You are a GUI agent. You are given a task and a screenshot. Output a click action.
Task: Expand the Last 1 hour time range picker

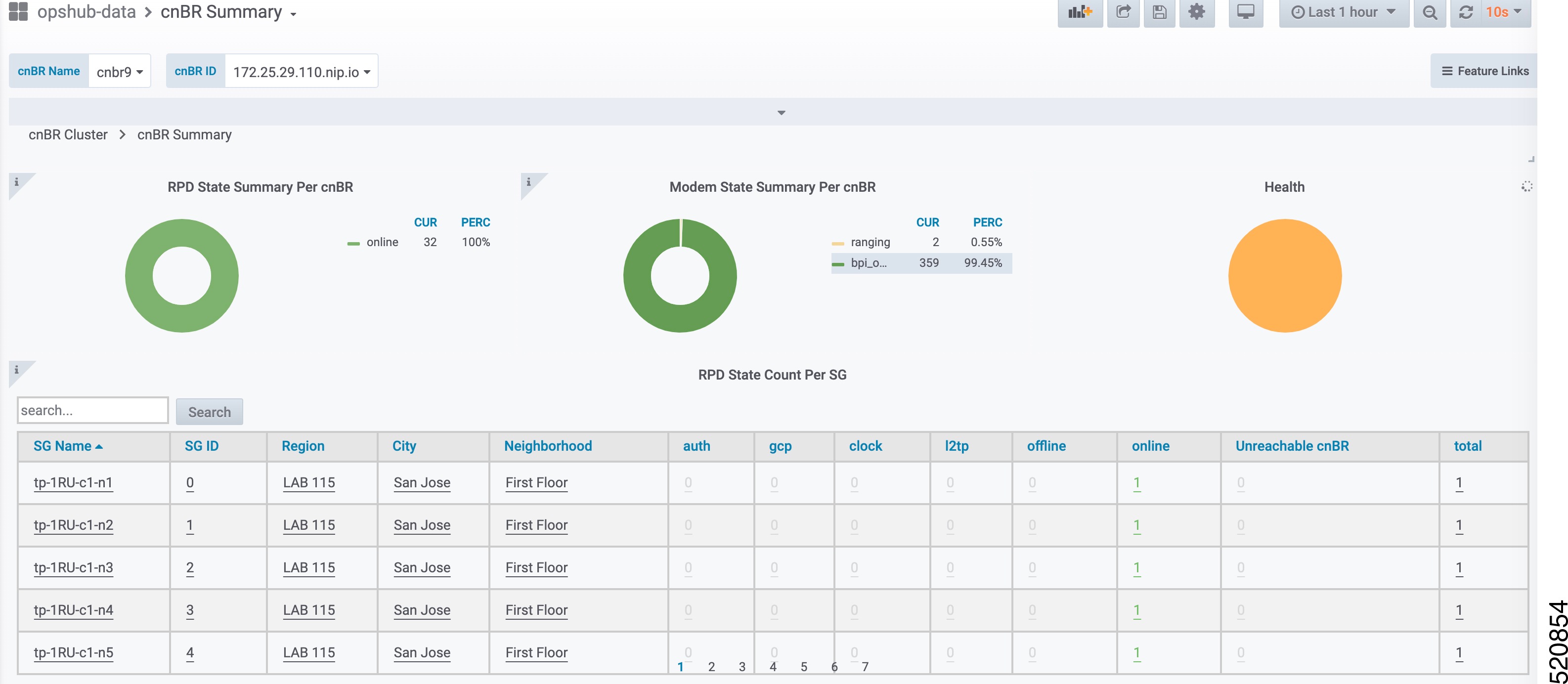(x=1342, y=11)
